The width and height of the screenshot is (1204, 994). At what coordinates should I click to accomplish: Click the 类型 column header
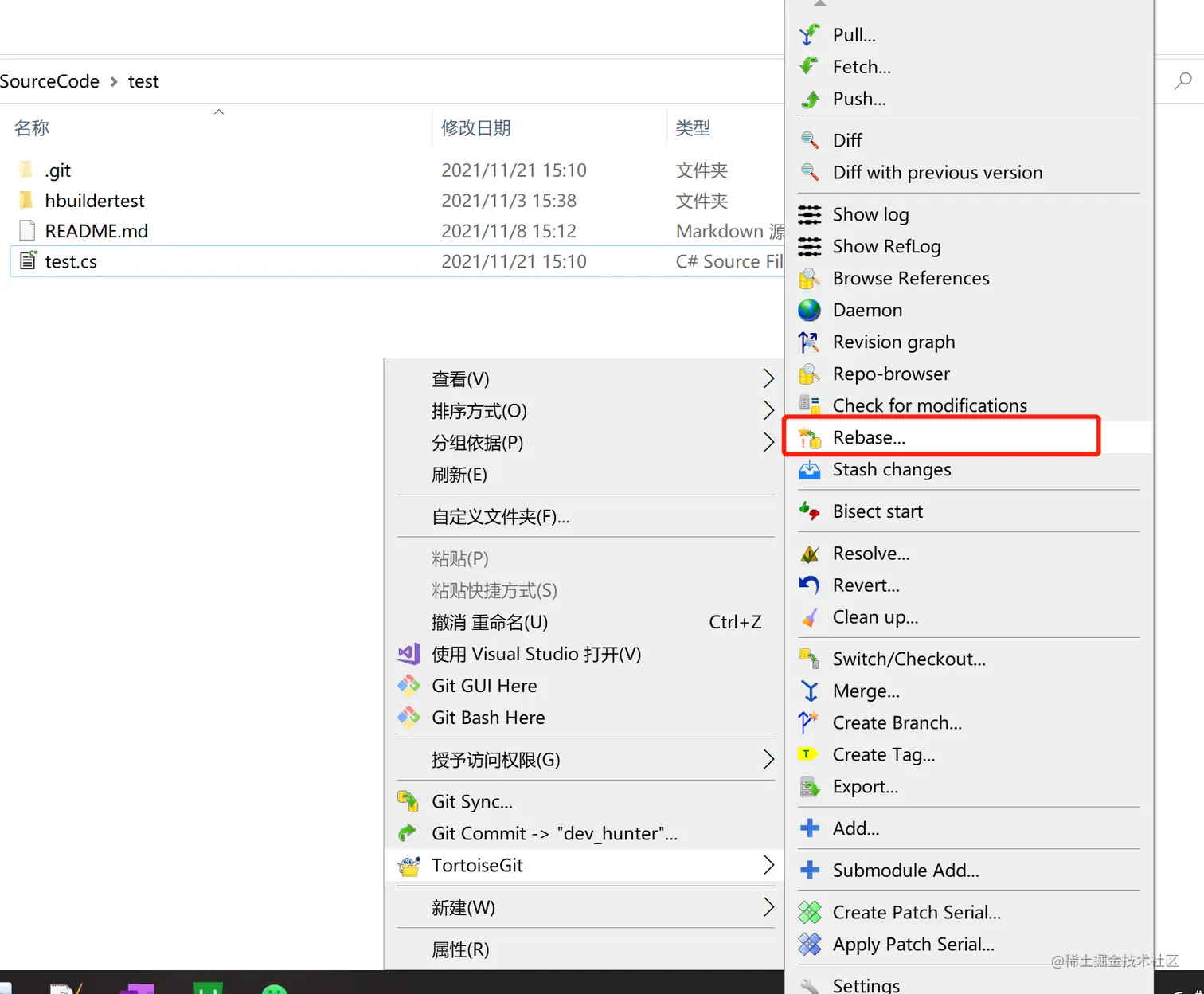693,127
